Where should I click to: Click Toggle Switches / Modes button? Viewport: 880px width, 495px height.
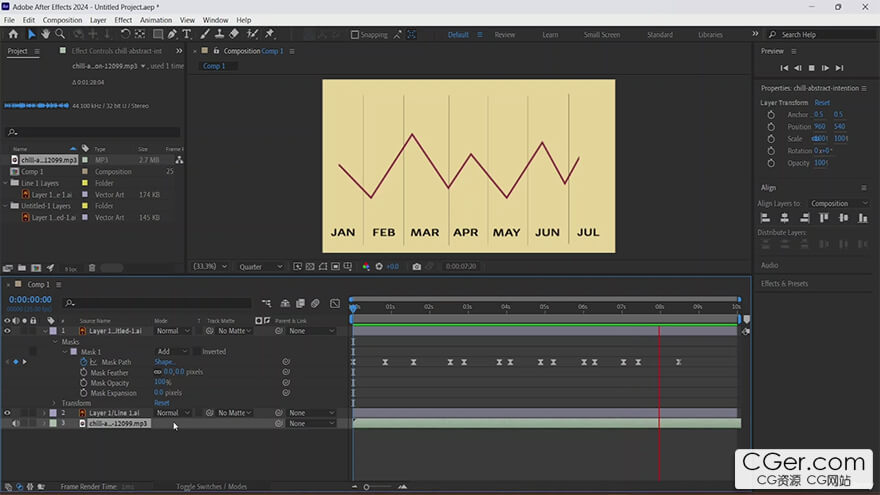click(x=212, y=487)
